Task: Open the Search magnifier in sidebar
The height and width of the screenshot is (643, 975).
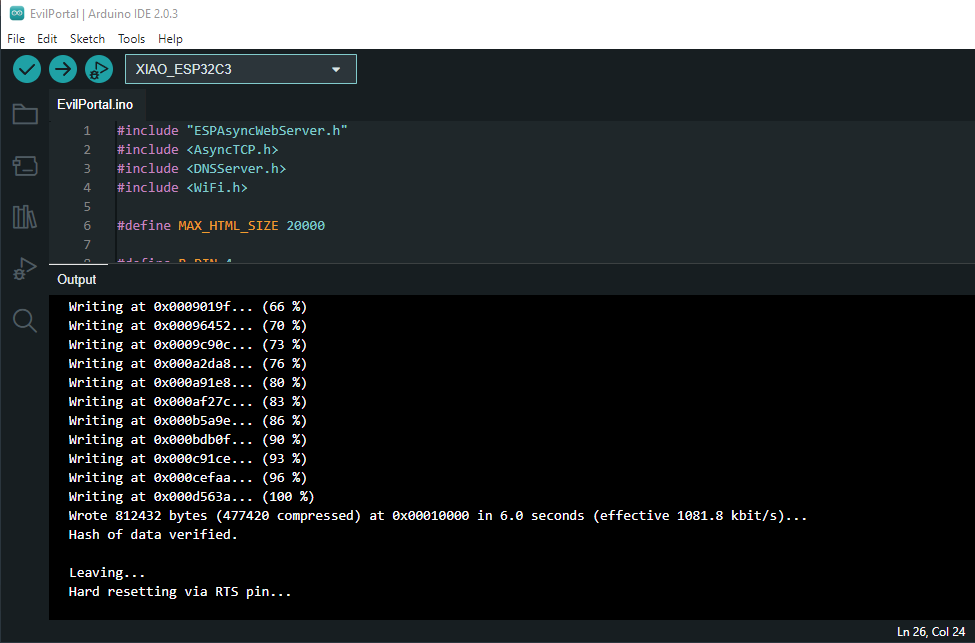Action: click(x=25, y=320)
